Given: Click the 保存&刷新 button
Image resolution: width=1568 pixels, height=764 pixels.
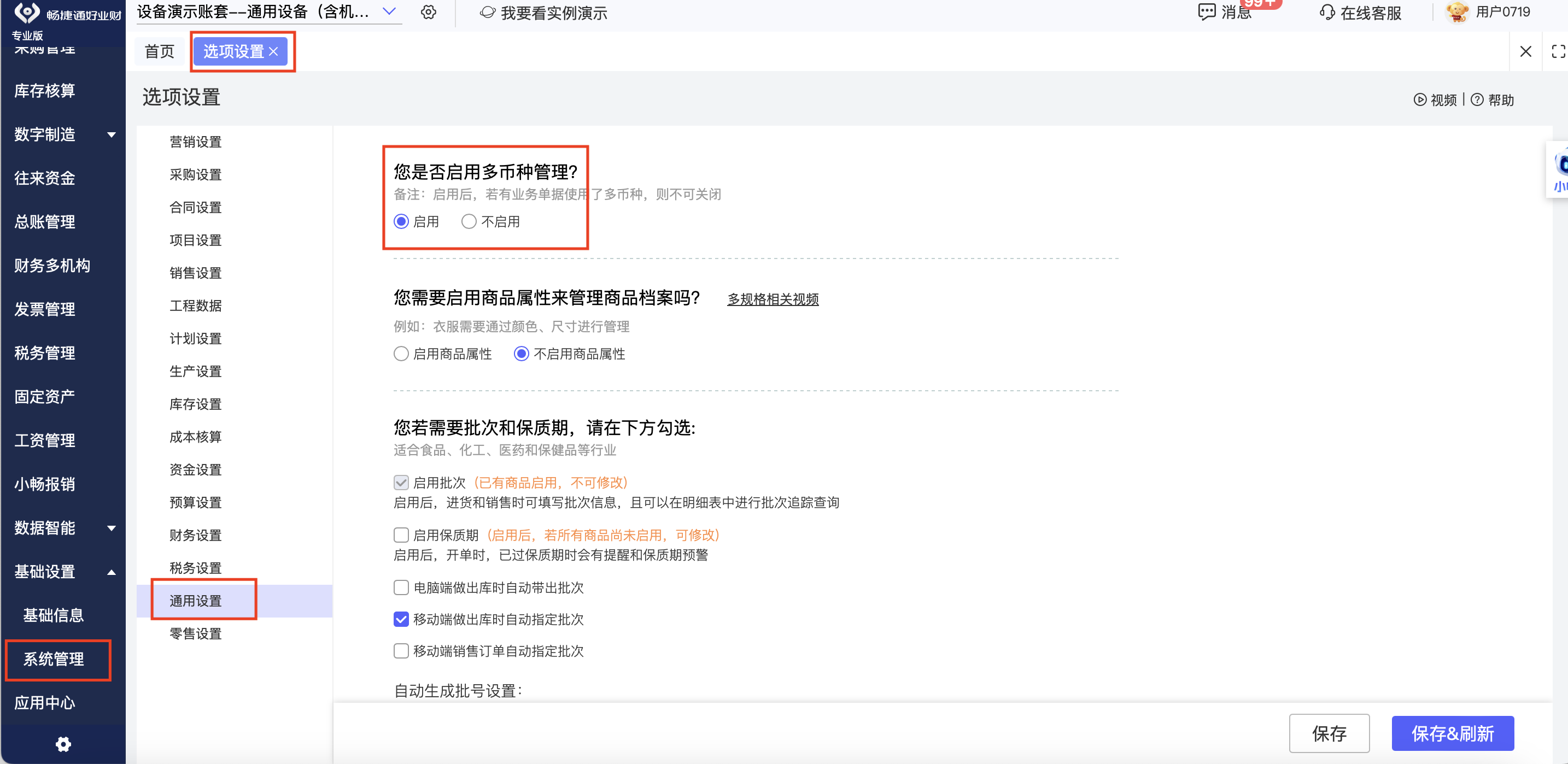Looking at the screenshot, I should tap(1452, 733).
